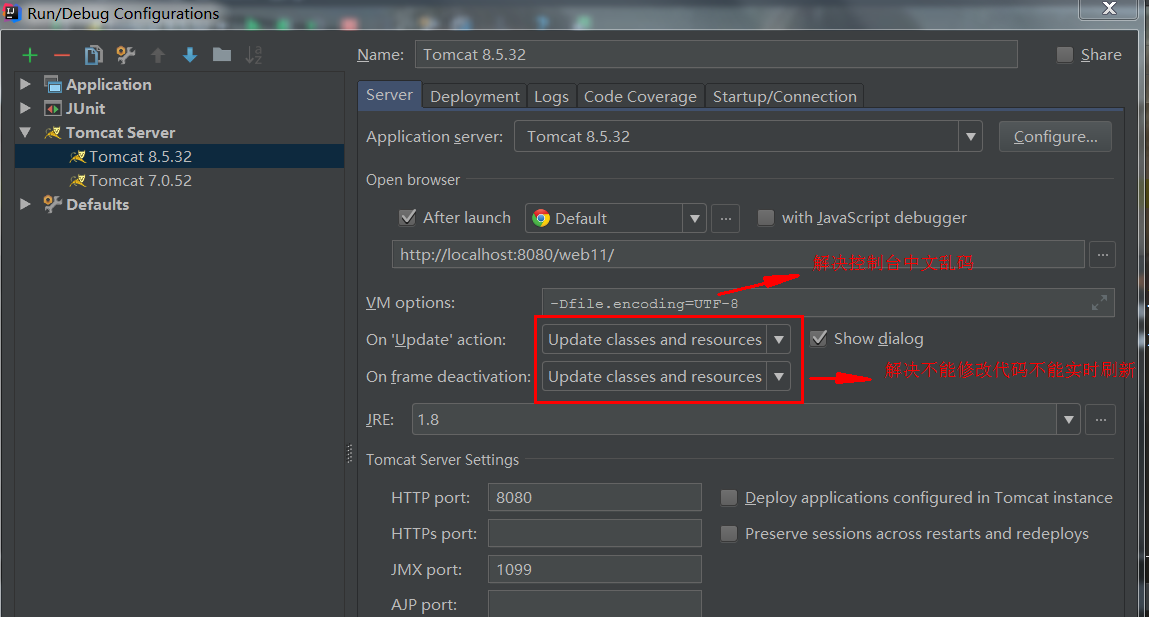Create new folder toolbar icon

pos(221,55)
